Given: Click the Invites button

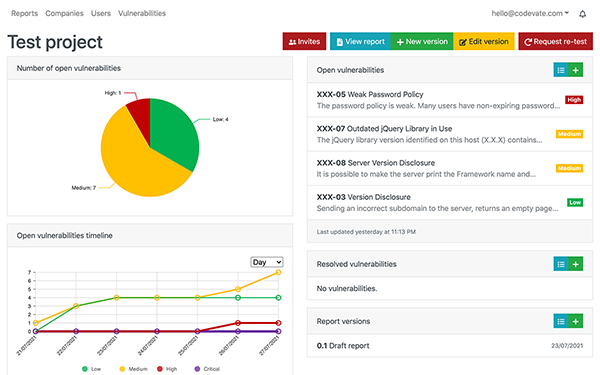Looking at the screenshot, I should (304, 41).
